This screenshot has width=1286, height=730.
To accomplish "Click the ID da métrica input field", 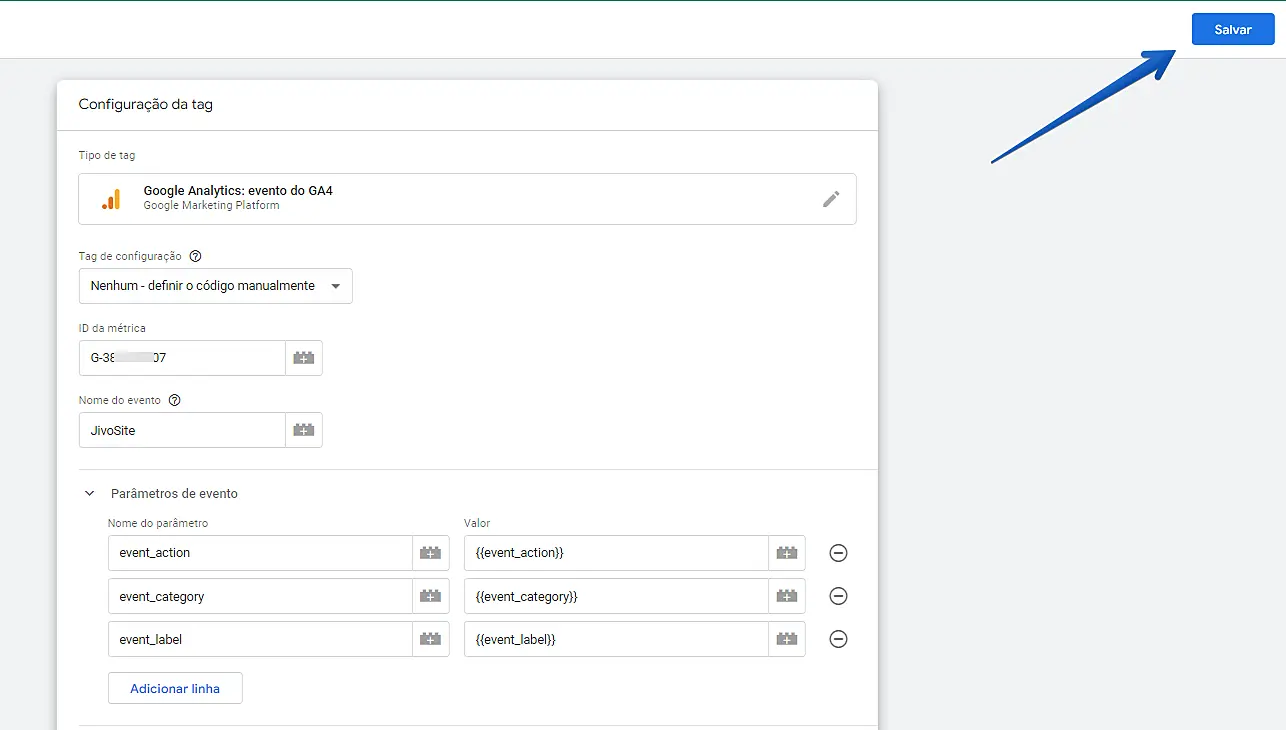I will pyautogui.click(x=182, y=358).
